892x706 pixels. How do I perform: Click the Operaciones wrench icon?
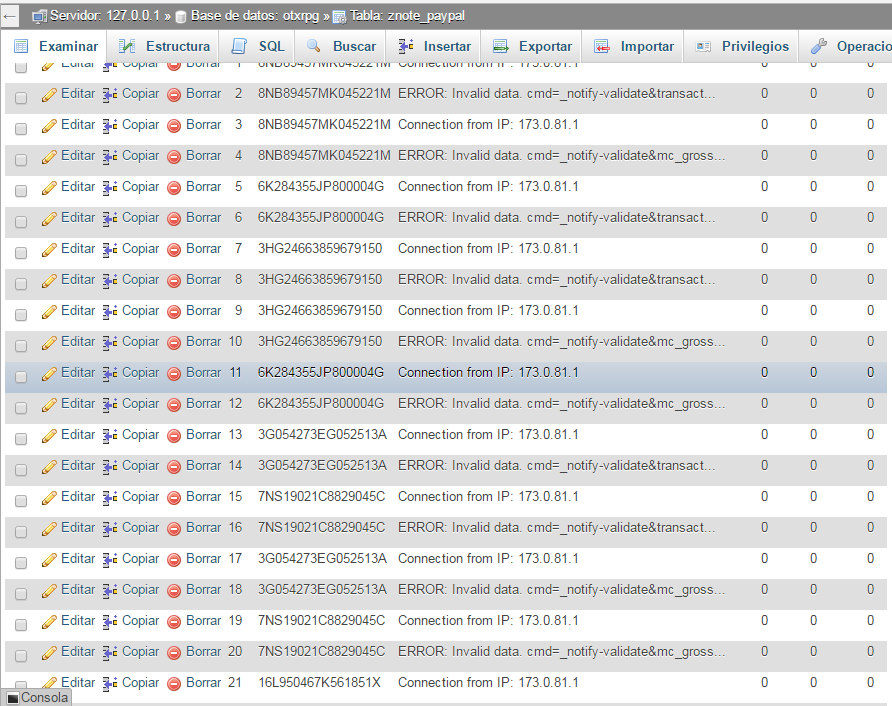pyautogui.click(x=819, y=46)
